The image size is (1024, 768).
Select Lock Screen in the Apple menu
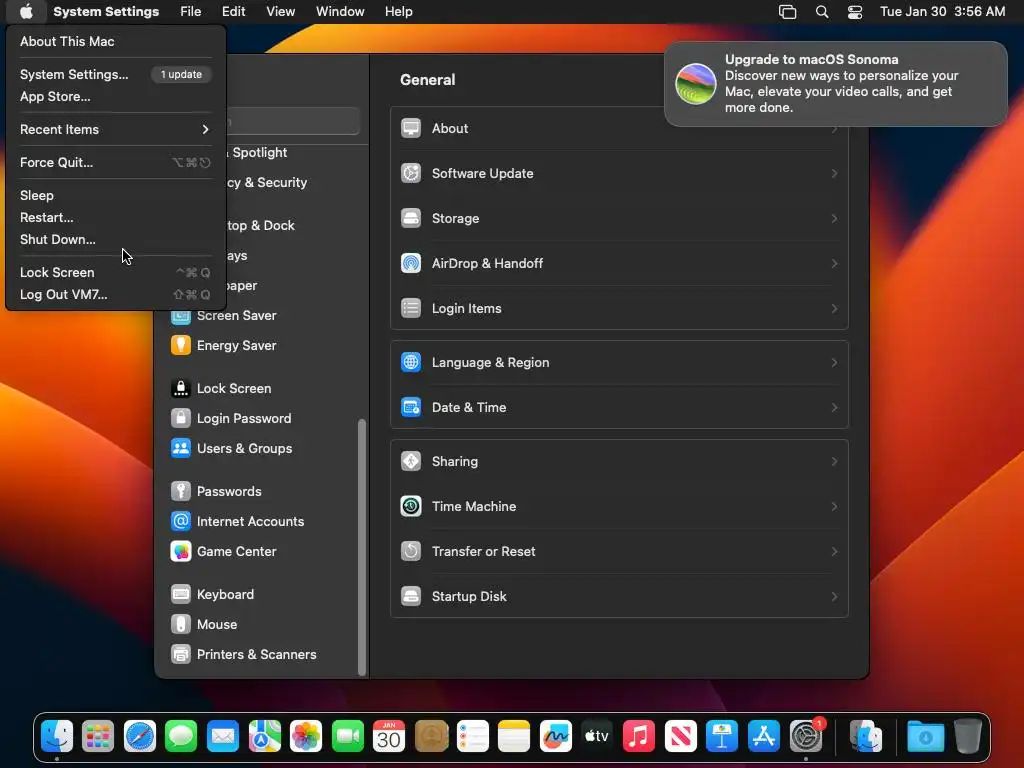116,272
